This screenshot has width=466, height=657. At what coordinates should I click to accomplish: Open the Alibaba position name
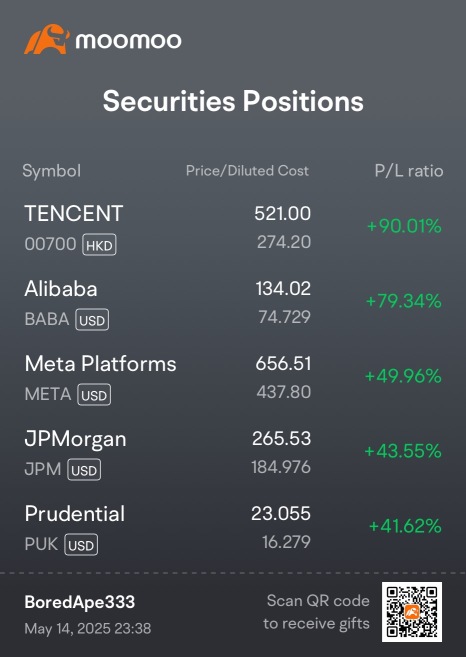pos(61,289)
